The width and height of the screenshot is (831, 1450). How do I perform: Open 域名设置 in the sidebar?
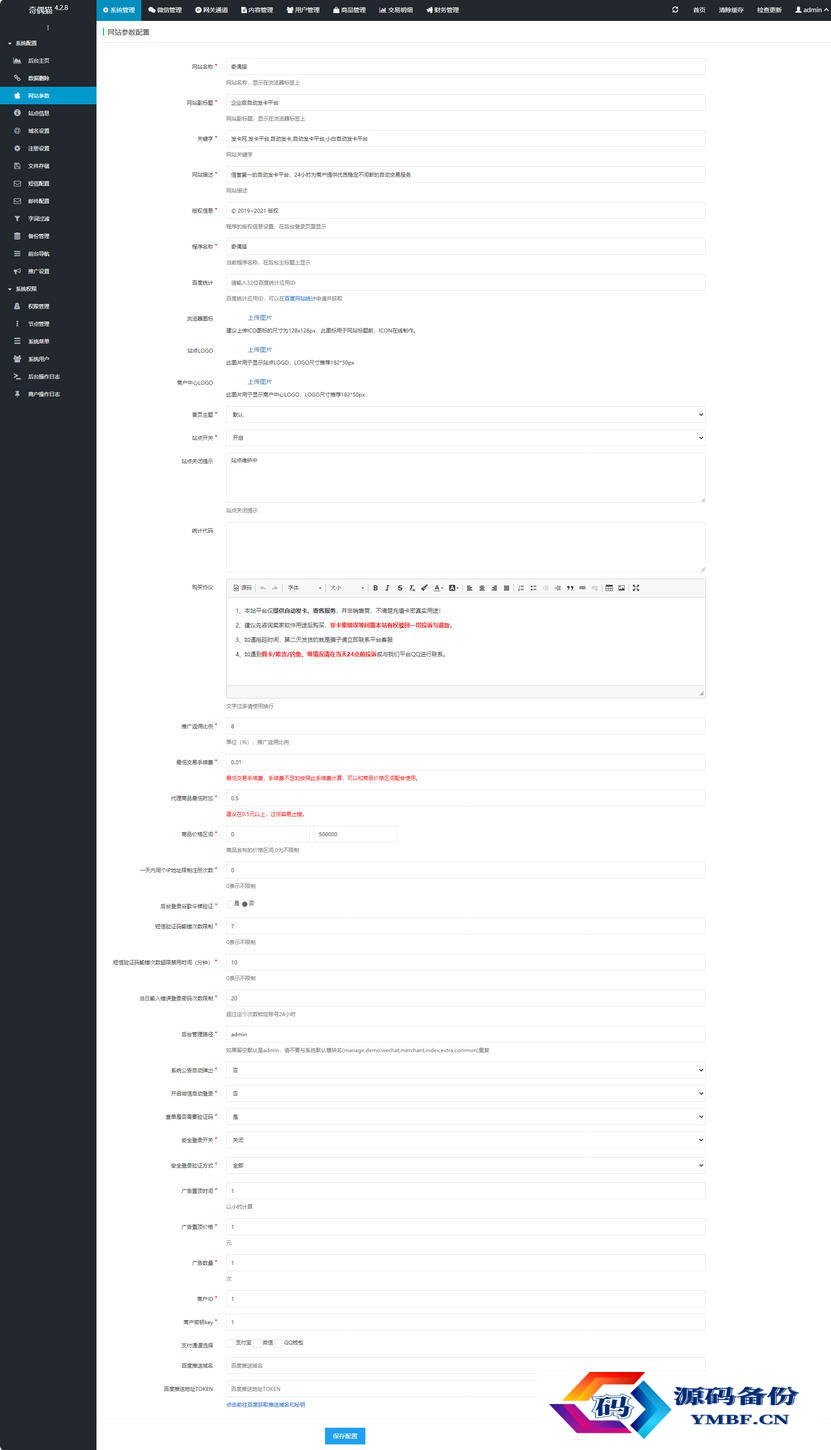pyautogui.click(x=48, y=131)
